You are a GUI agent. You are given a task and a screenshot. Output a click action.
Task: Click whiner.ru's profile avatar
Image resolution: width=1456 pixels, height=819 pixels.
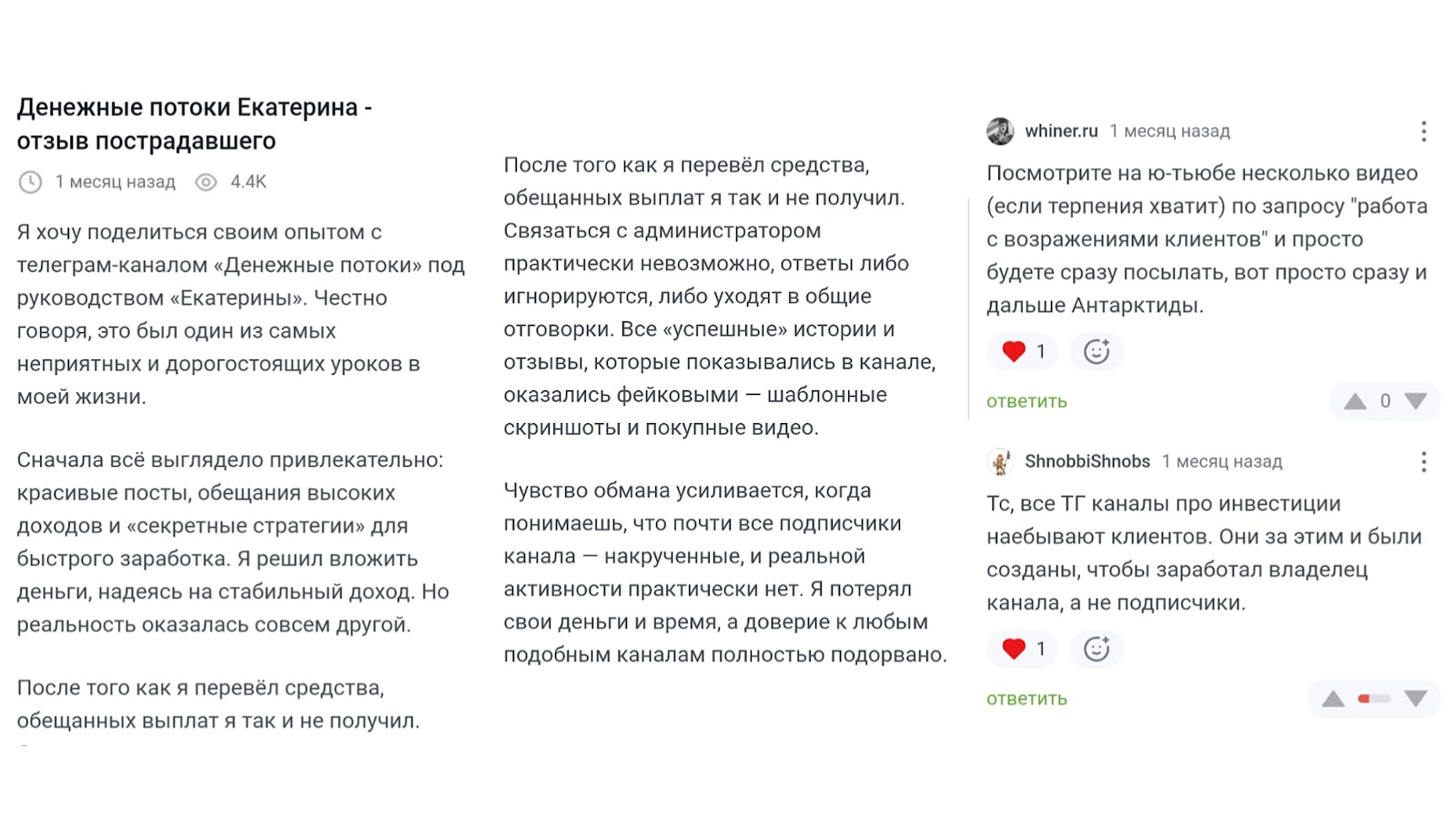1001,130
